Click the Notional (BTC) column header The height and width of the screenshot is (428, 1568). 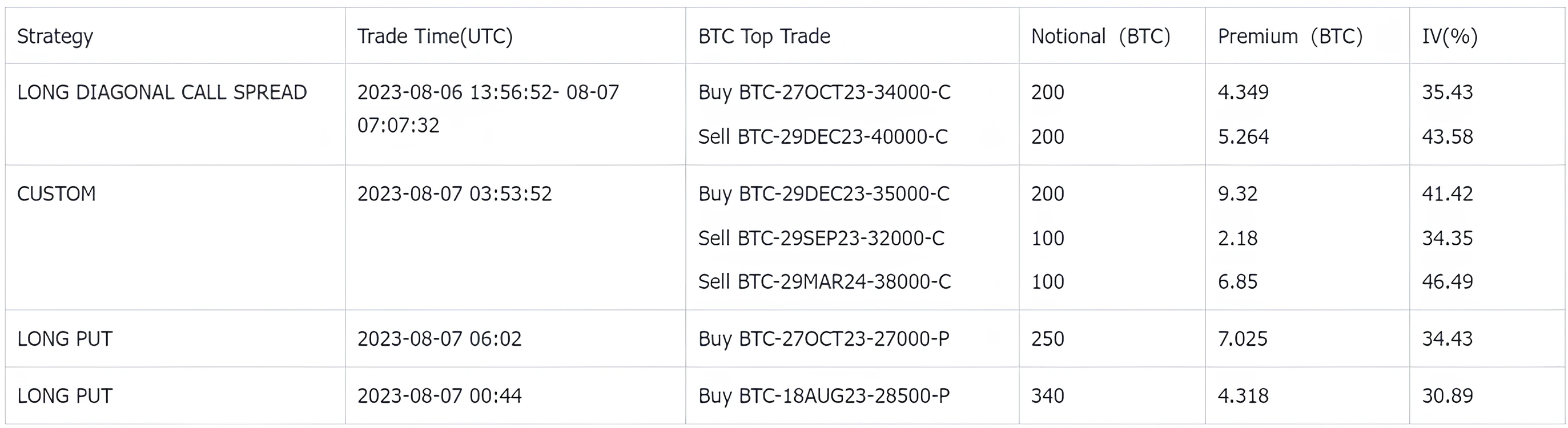click(x=1100, y=37)
